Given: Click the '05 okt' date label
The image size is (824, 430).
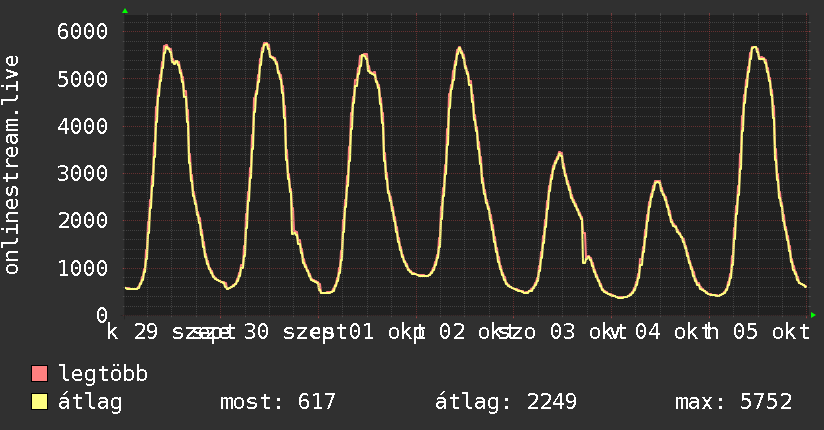Looking at the screenshot, I should [771, 332].
